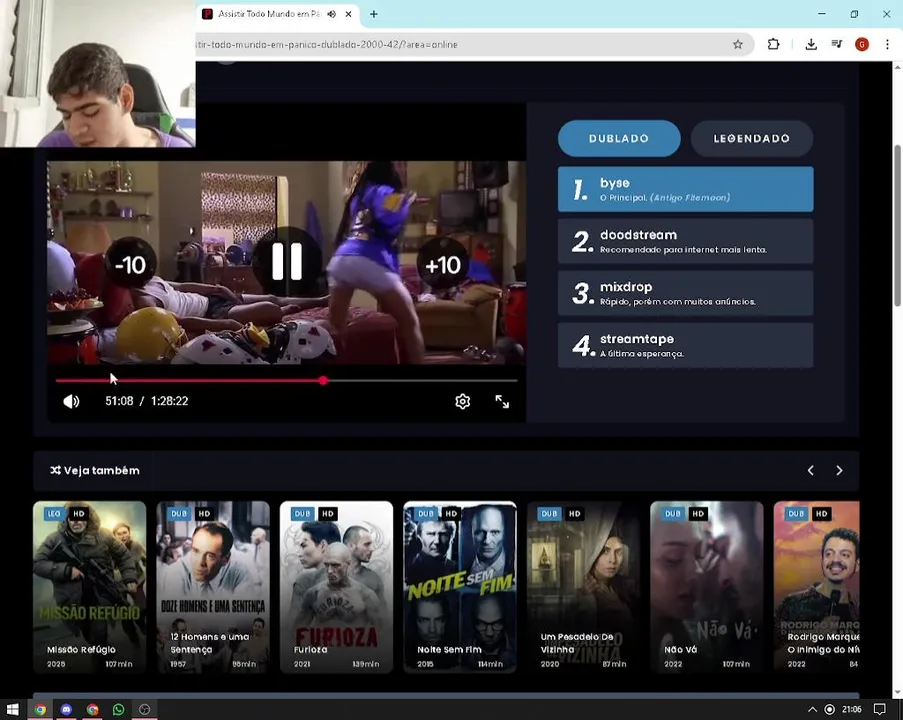Rewind 10 seconds using the -10 button
Viewport: 903px width, 720px height.
pos(131,264)
